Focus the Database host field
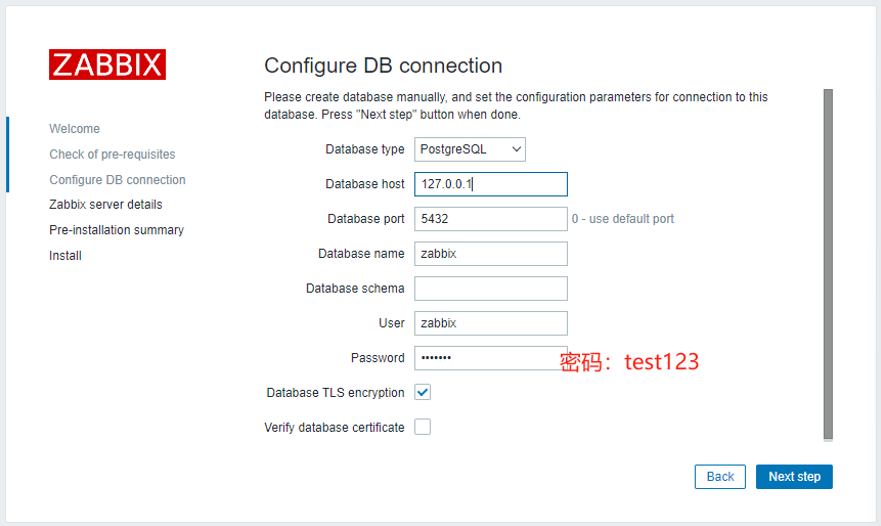The height and width of the screenshot is (526, 881). point(490,184)
